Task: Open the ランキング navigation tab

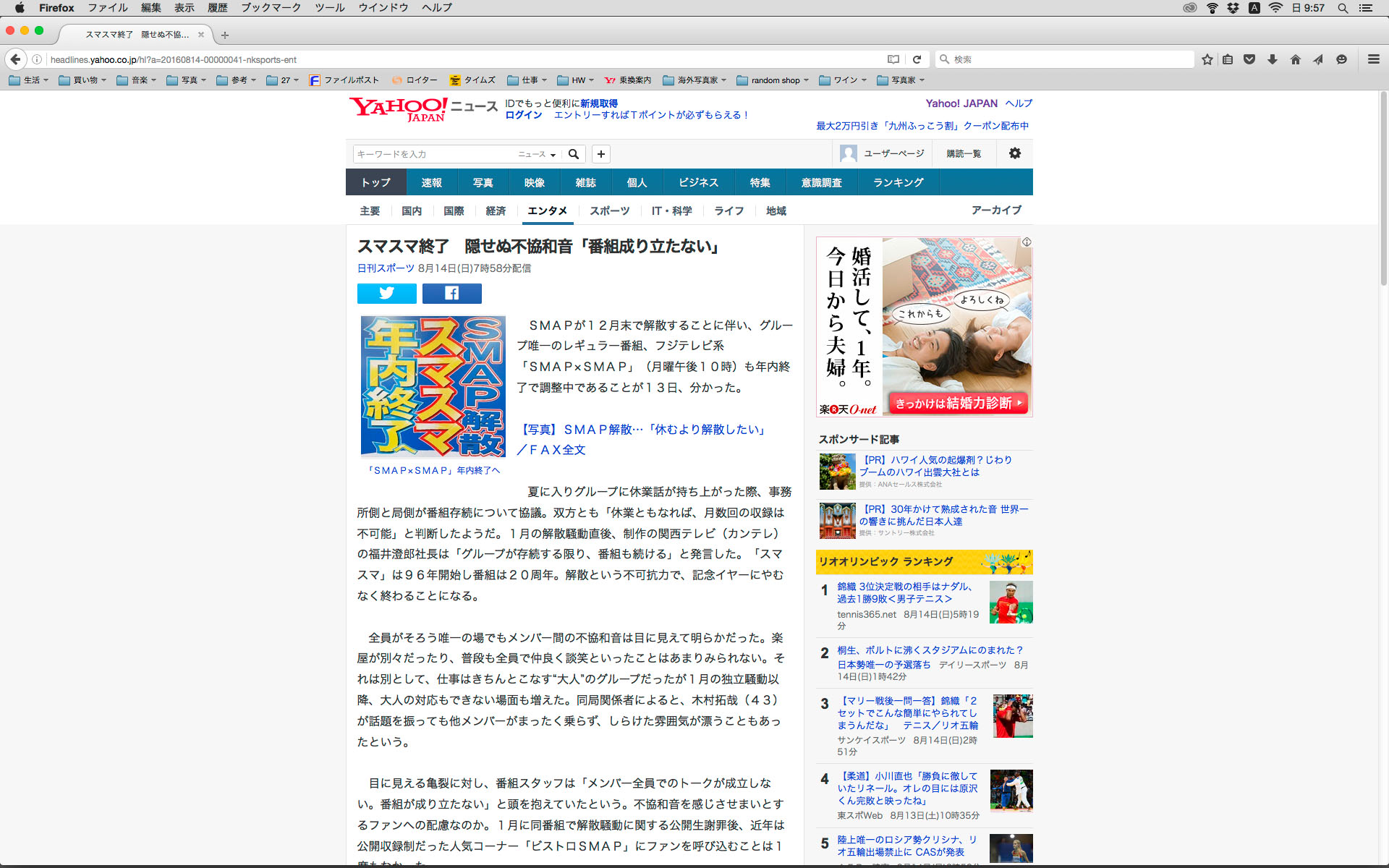Action: pyautogui.click(x=898, y=182)
